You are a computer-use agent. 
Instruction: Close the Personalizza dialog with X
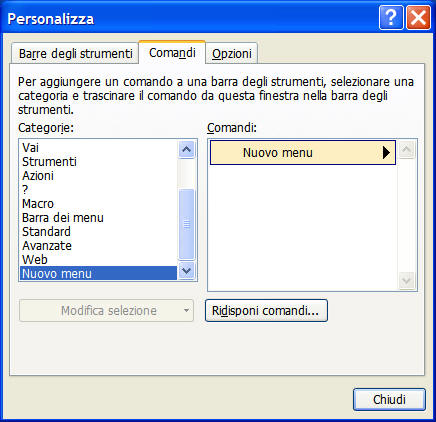click(418, 18)
